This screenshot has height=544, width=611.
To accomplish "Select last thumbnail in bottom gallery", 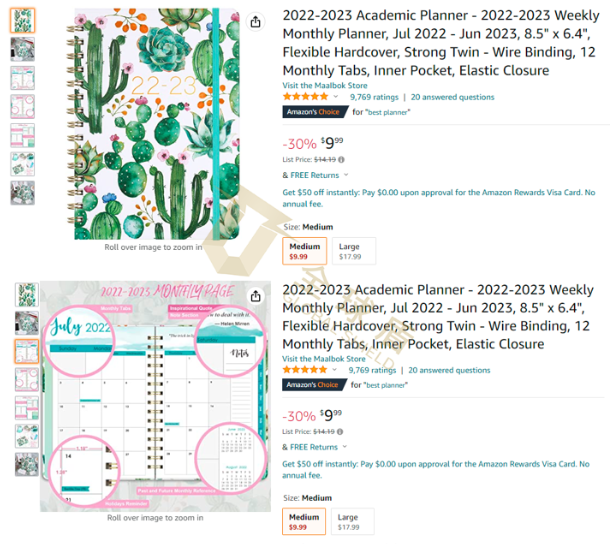I will pyautogui.click(x=27, y=465).
